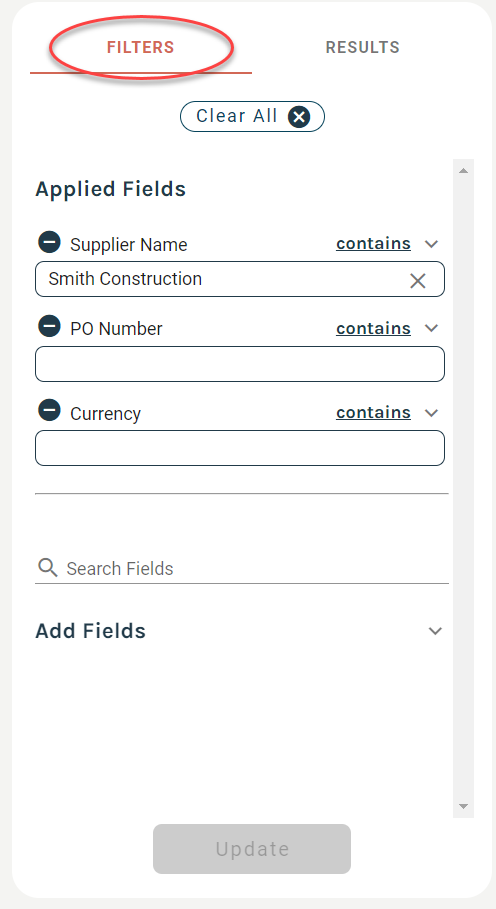Click the X icon inside Clear All
Screen dimensions: 496x909
coord(299,117)
